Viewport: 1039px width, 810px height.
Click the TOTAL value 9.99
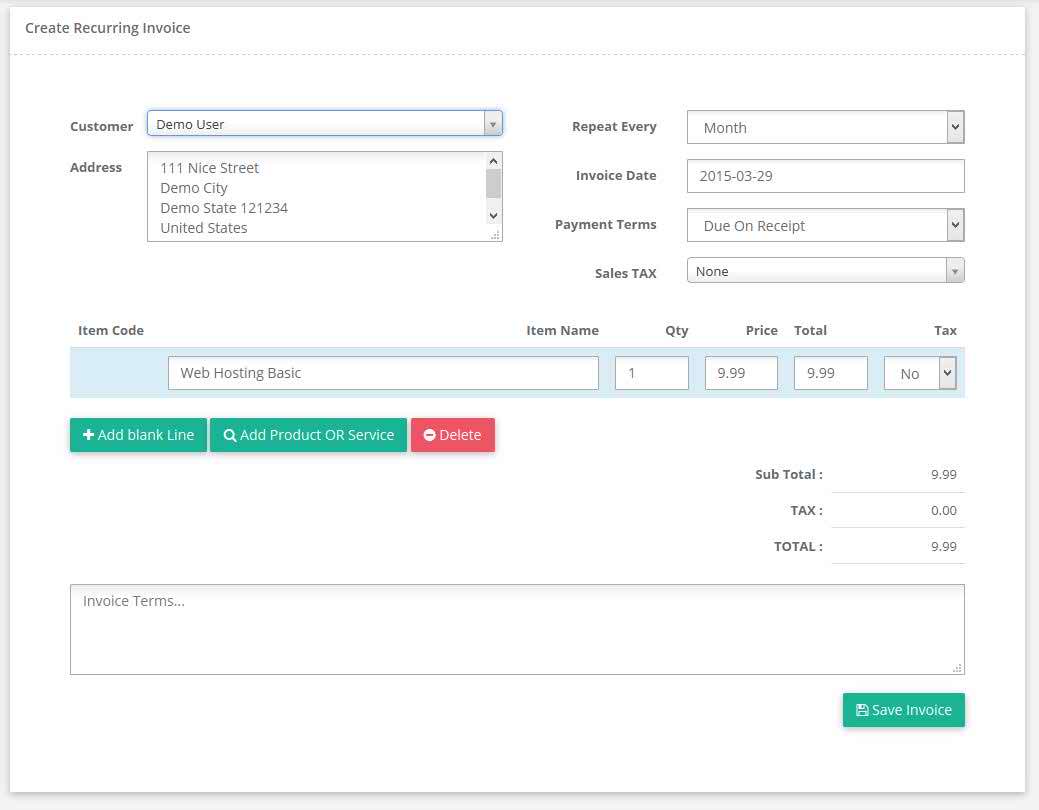coord(944,546)
